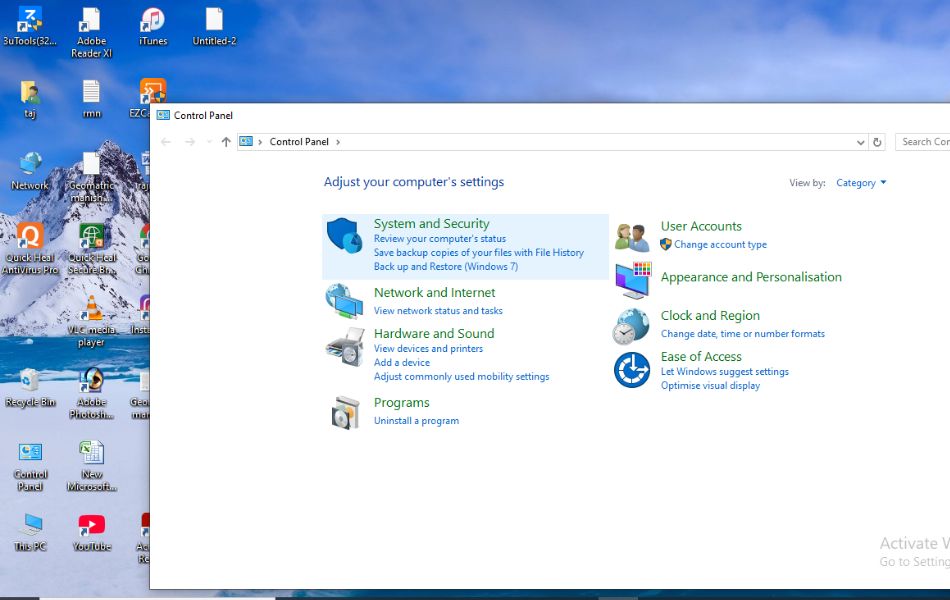Open the Hardware and Sound printer icon
This screenshot has height=600, width=950.
click(345, 347)
